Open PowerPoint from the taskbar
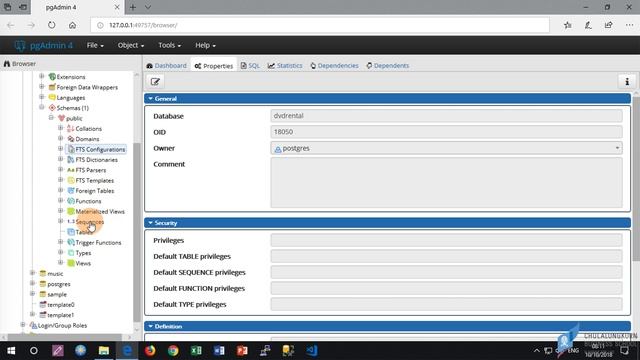Screen dimensions: 640x360 [242, 351]
